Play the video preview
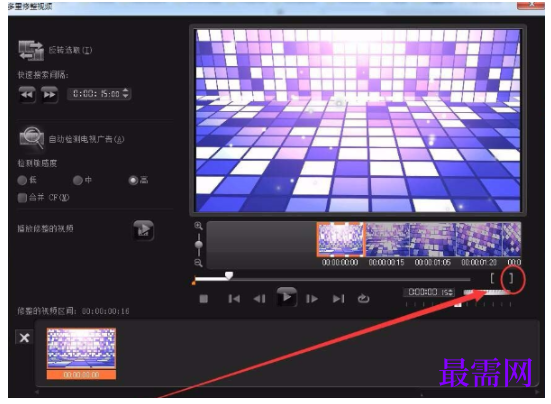 pyautogui.click(x=286, y=298)
